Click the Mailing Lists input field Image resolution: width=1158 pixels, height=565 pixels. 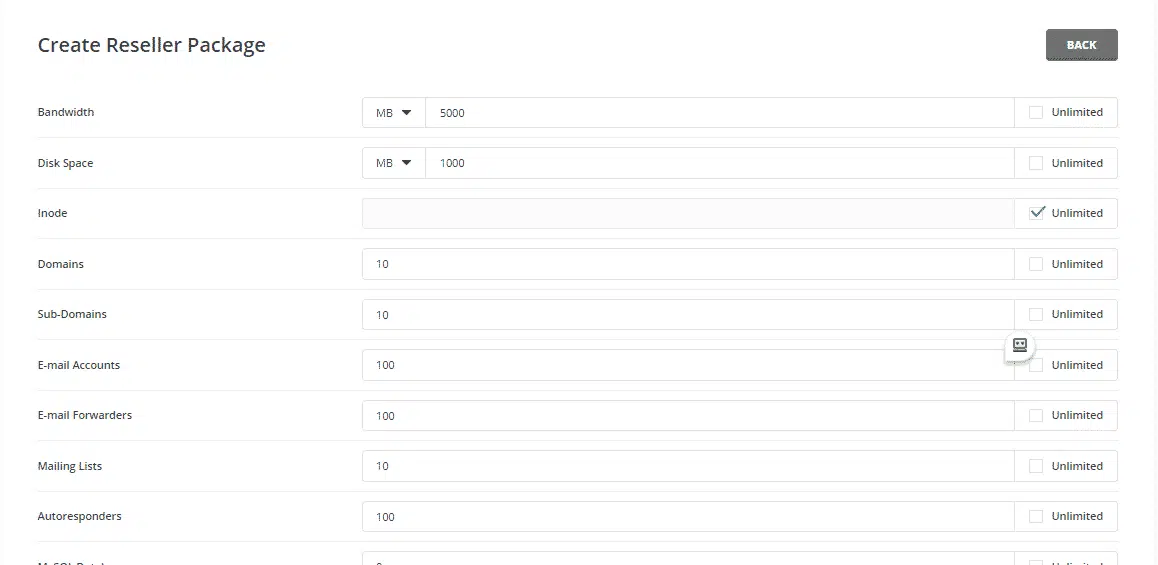(688, 466)
